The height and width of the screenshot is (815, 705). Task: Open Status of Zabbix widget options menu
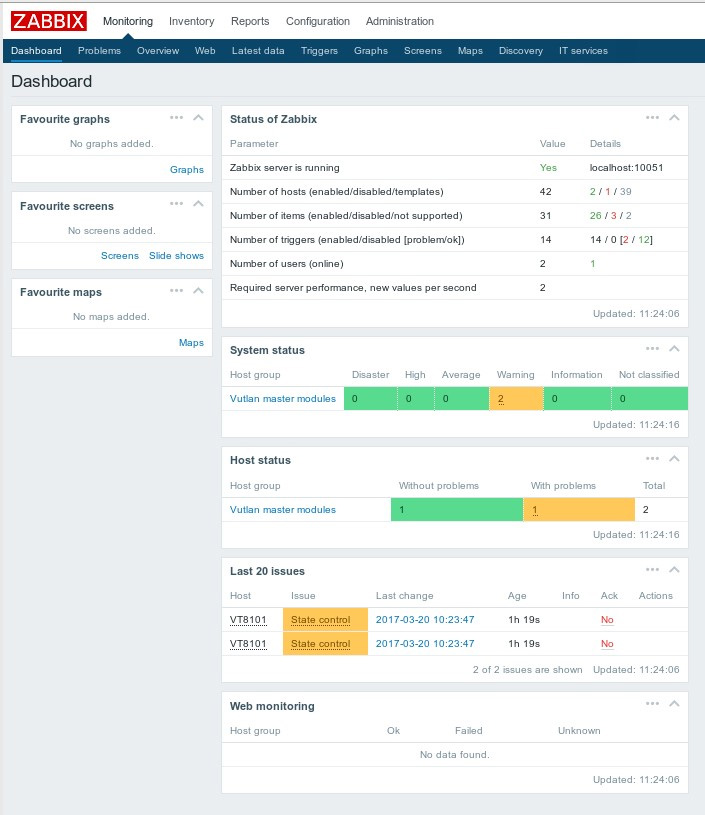652,117
